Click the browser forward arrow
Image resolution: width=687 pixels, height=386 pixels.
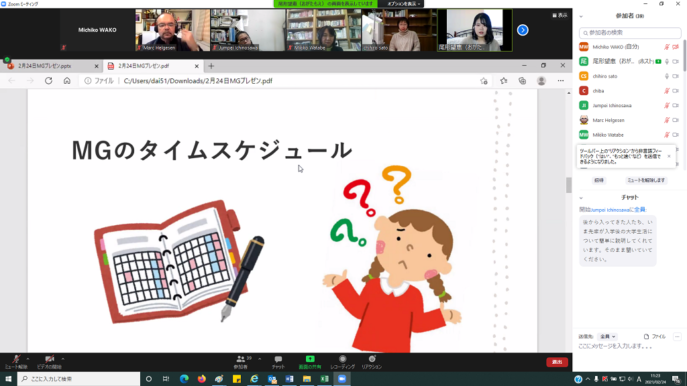pyautogui.click(x=30, y=81)
